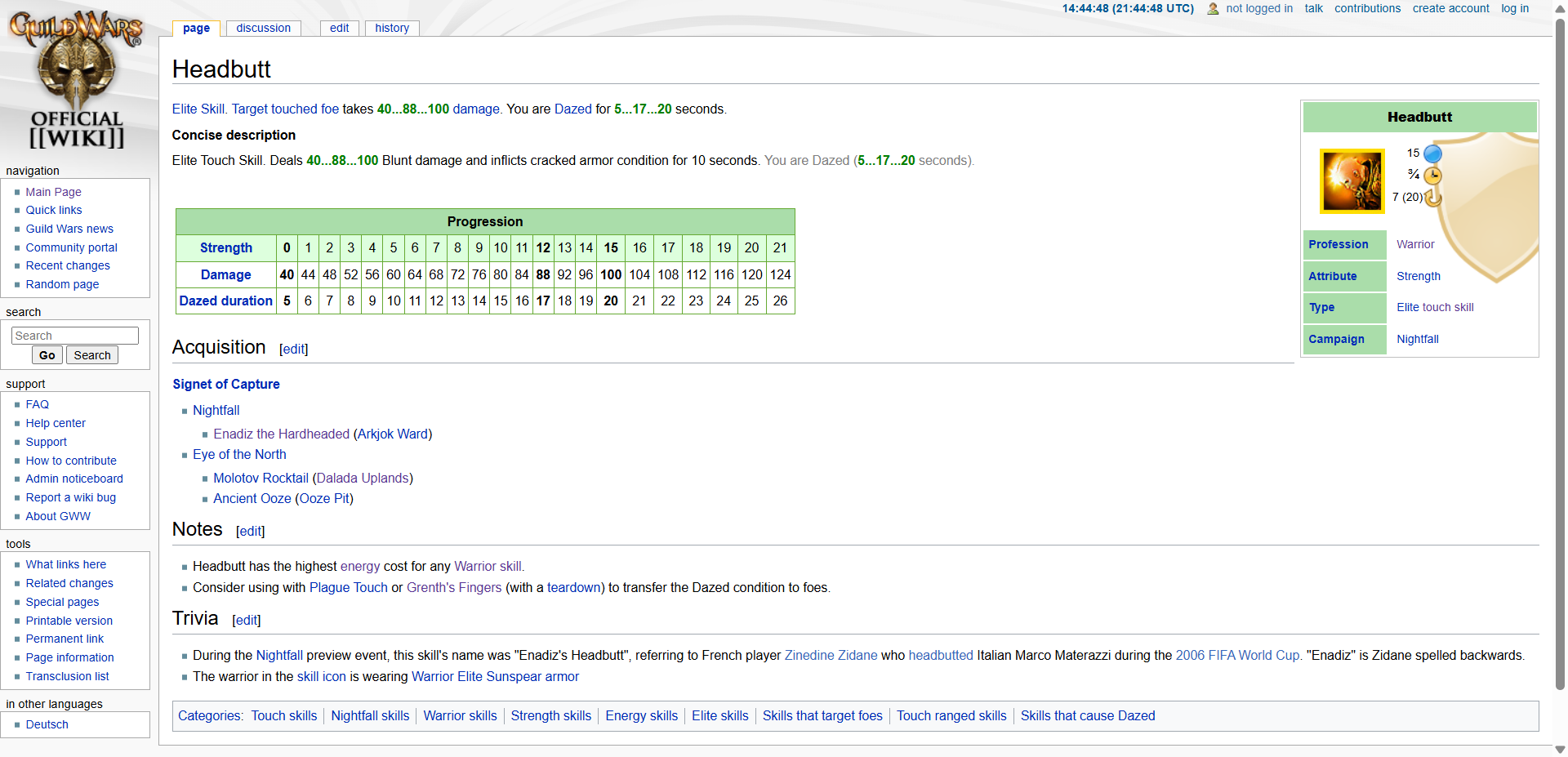Viewport: 1568px width, 757px height.
Task: Click the Profession label in infobox
Action: click(1338, 244)
